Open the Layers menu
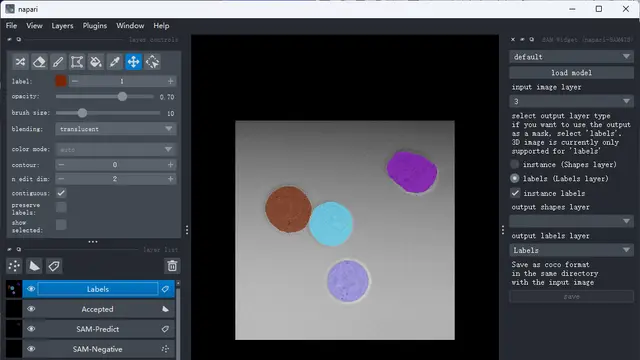Viewport: 640px width, 360px height. (62, 26)
